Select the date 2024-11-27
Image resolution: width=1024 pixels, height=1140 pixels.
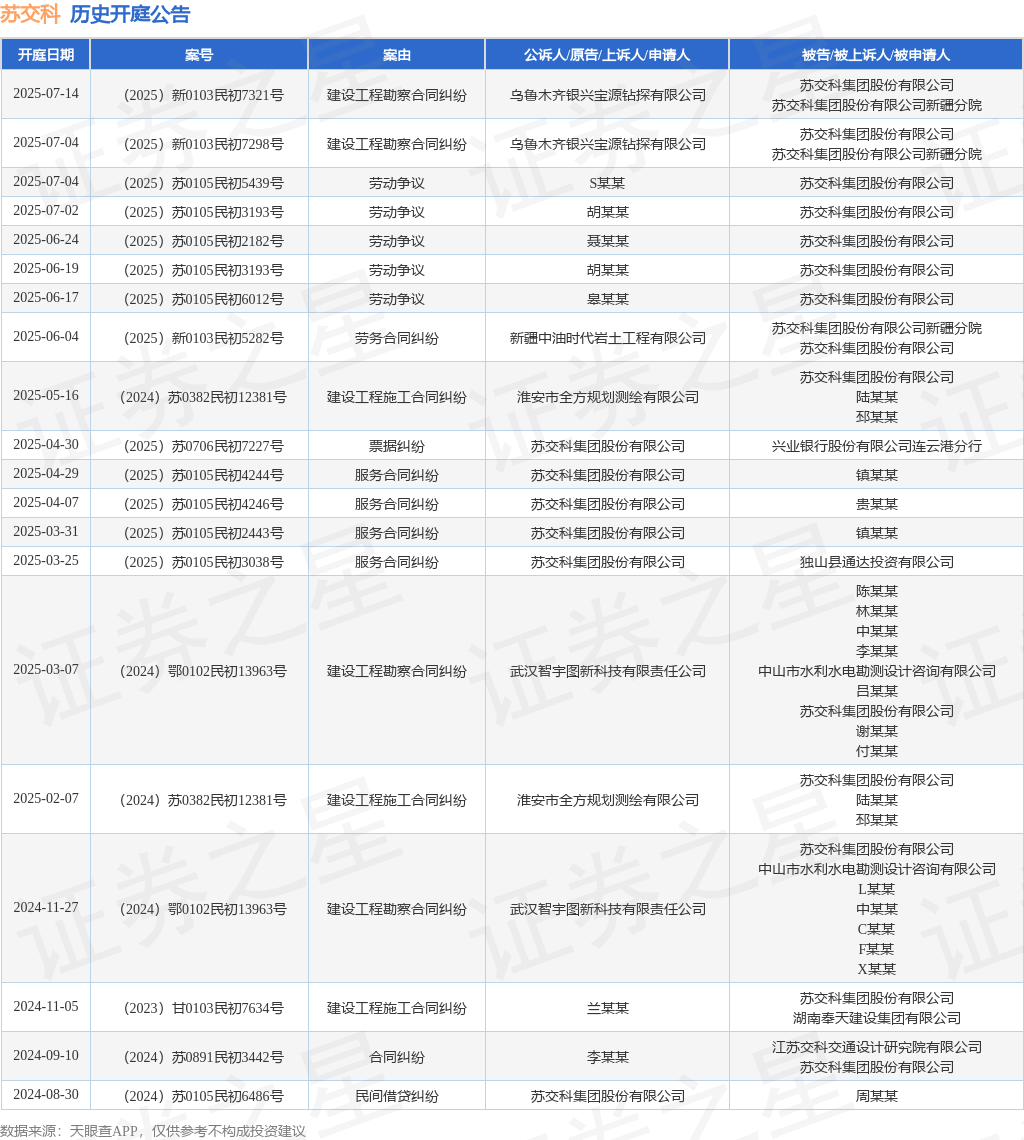(46, 907)
